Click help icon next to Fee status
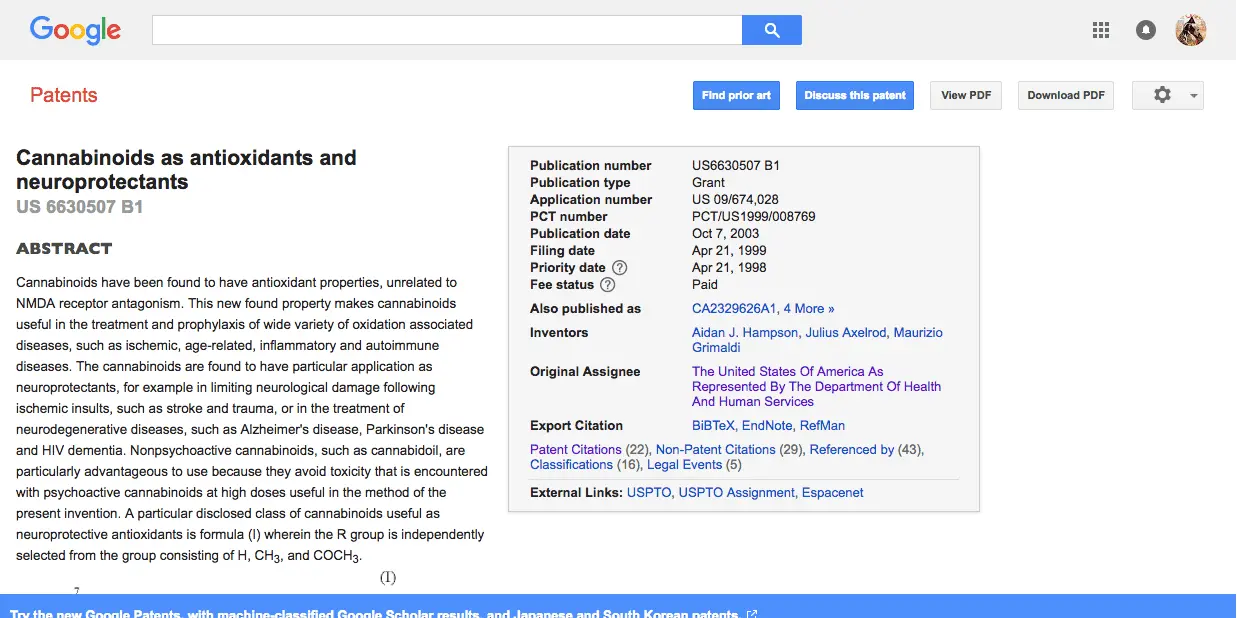 (x=607, y=285)
